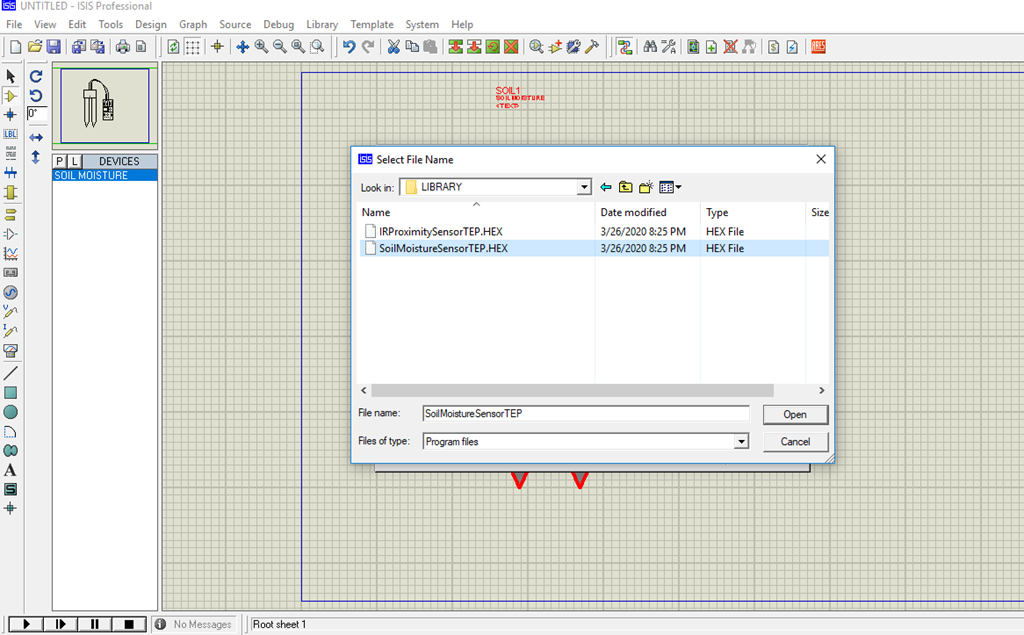
Task: Switch to the Root sheet 1 tab
Action: tap(278, 623)
